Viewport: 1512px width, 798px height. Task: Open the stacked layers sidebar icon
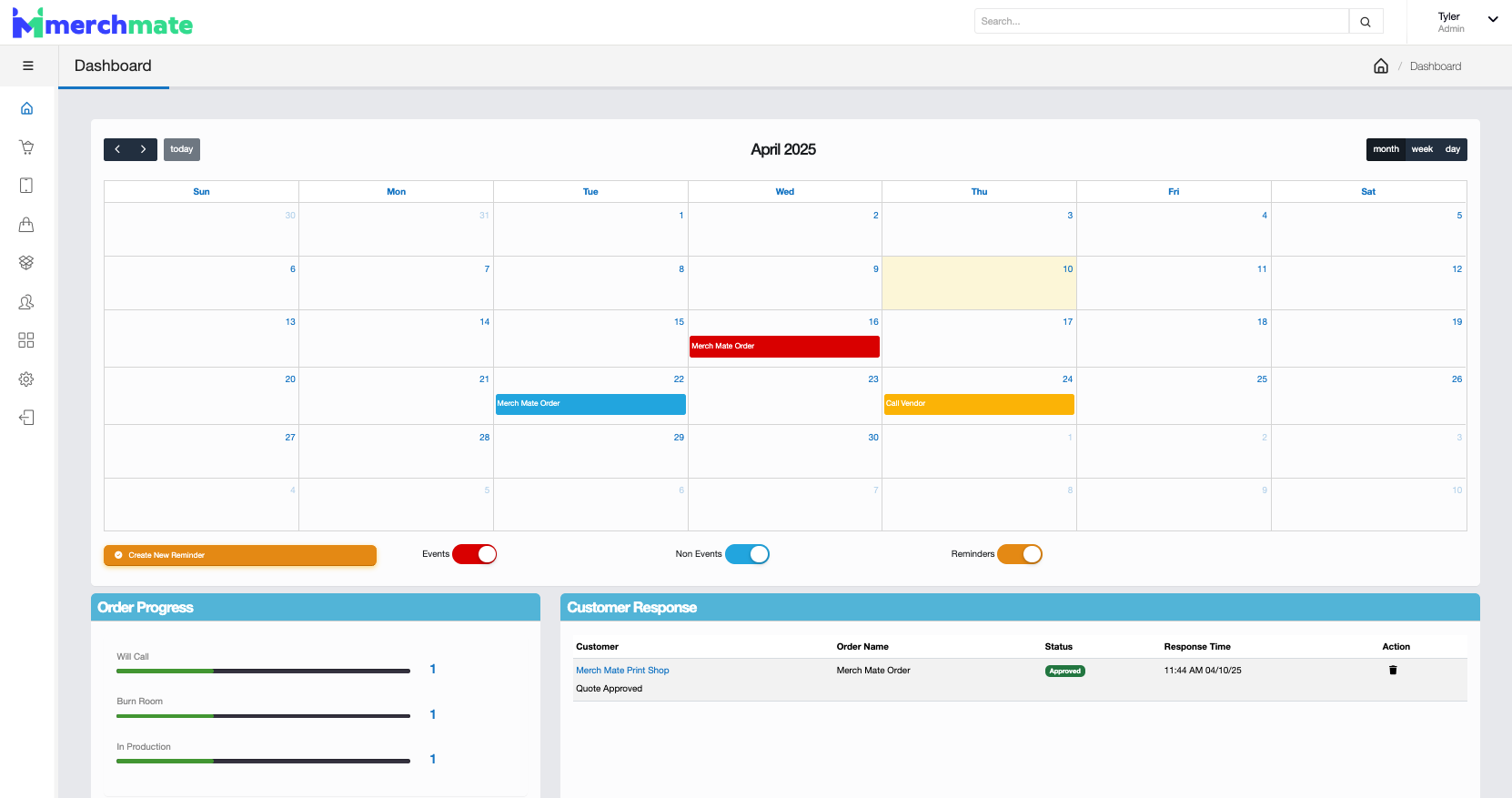26,263
